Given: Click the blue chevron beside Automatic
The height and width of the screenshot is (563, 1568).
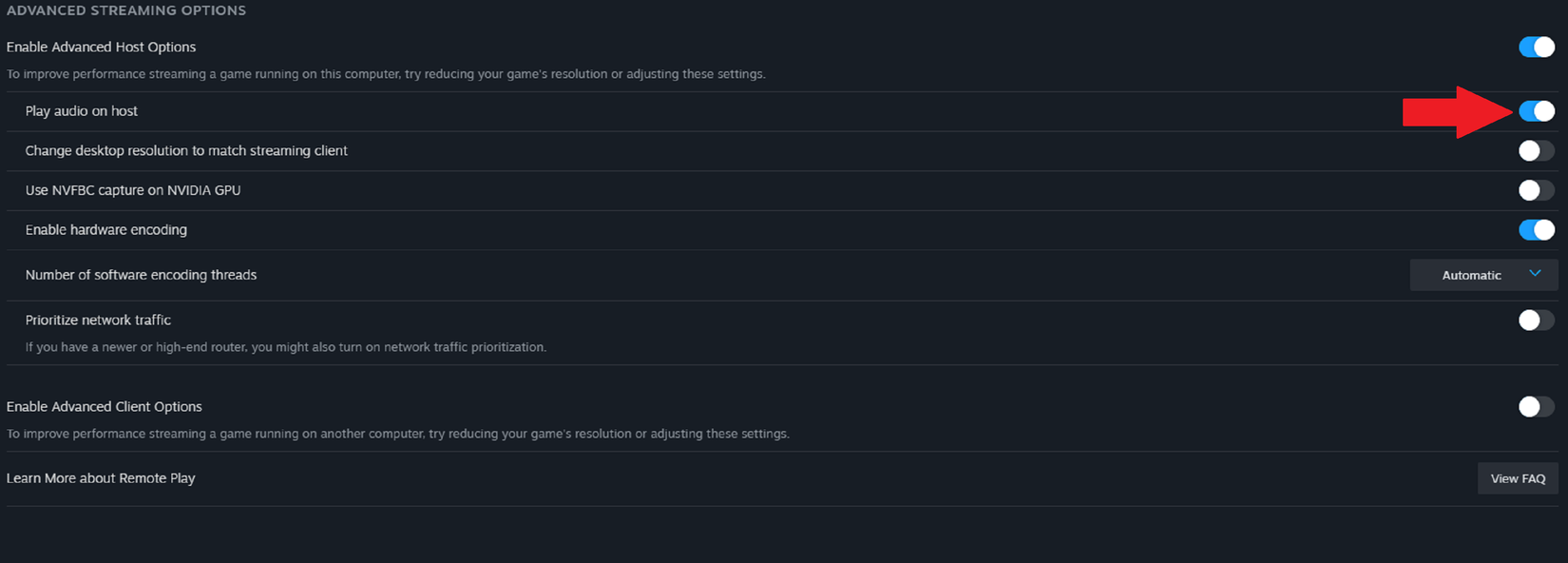Looking at the screenshot, I should (x=1536, y=274).
